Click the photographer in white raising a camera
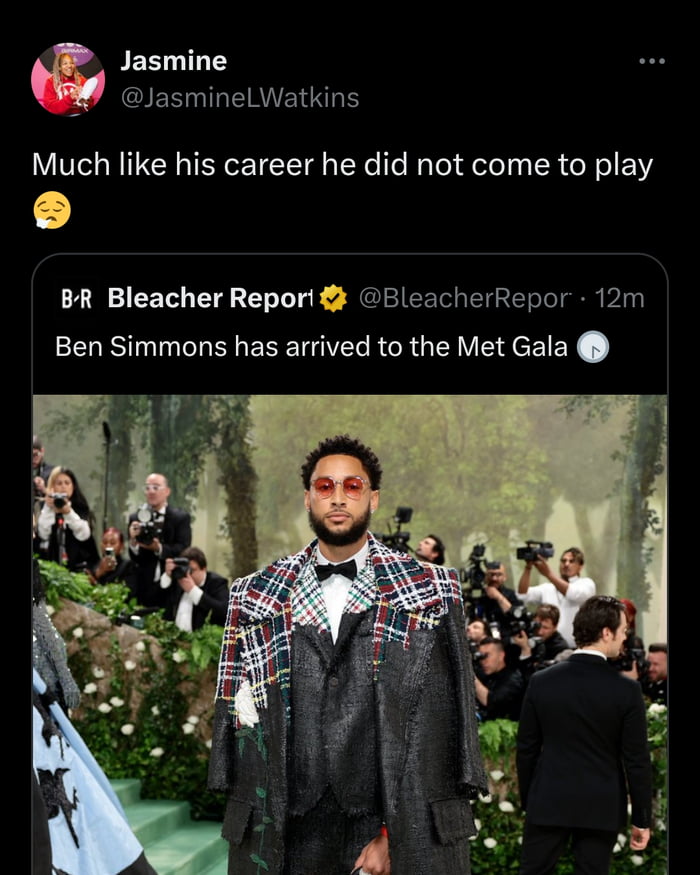Viewport: 700px width, 875px height. [562, 585]
